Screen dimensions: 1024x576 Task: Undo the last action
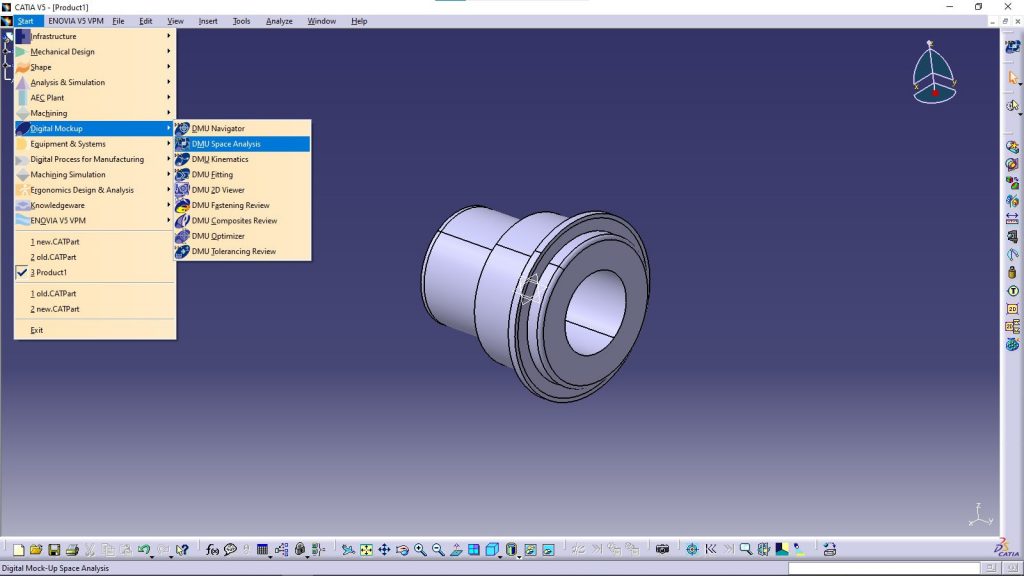point(144,550)
